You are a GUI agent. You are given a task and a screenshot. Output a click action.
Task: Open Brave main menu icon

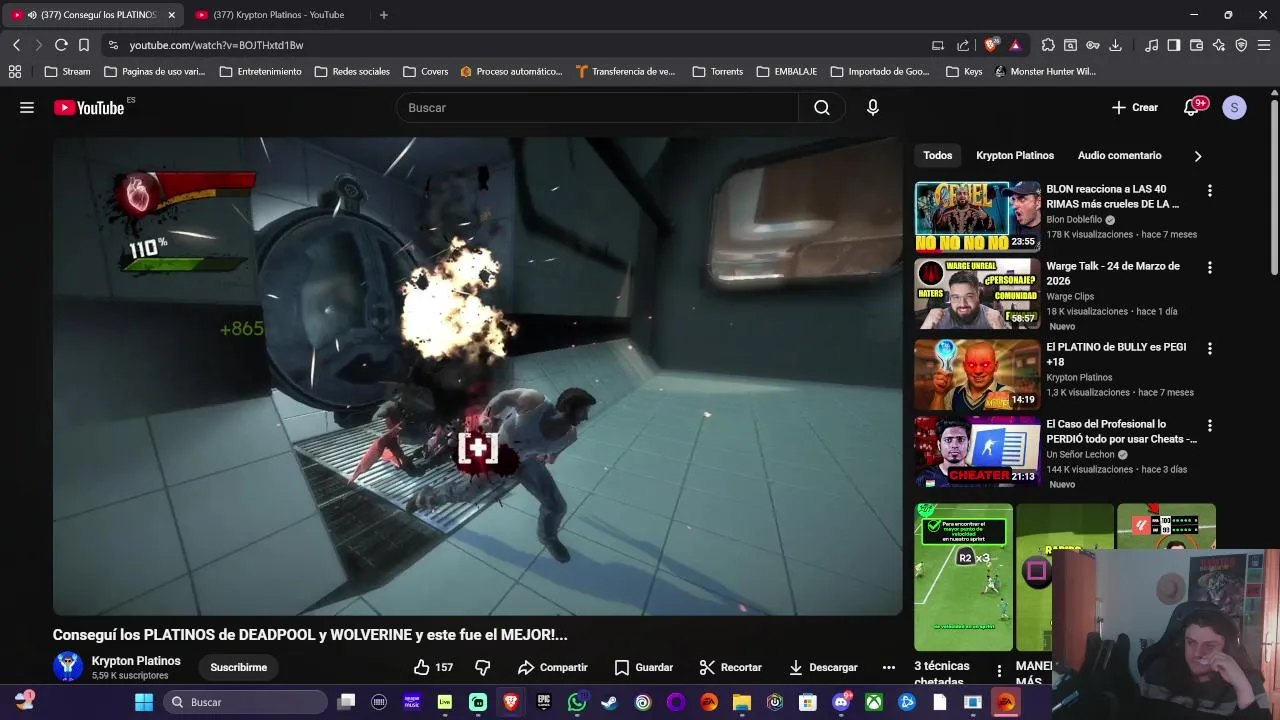(x=1264, y=45)
